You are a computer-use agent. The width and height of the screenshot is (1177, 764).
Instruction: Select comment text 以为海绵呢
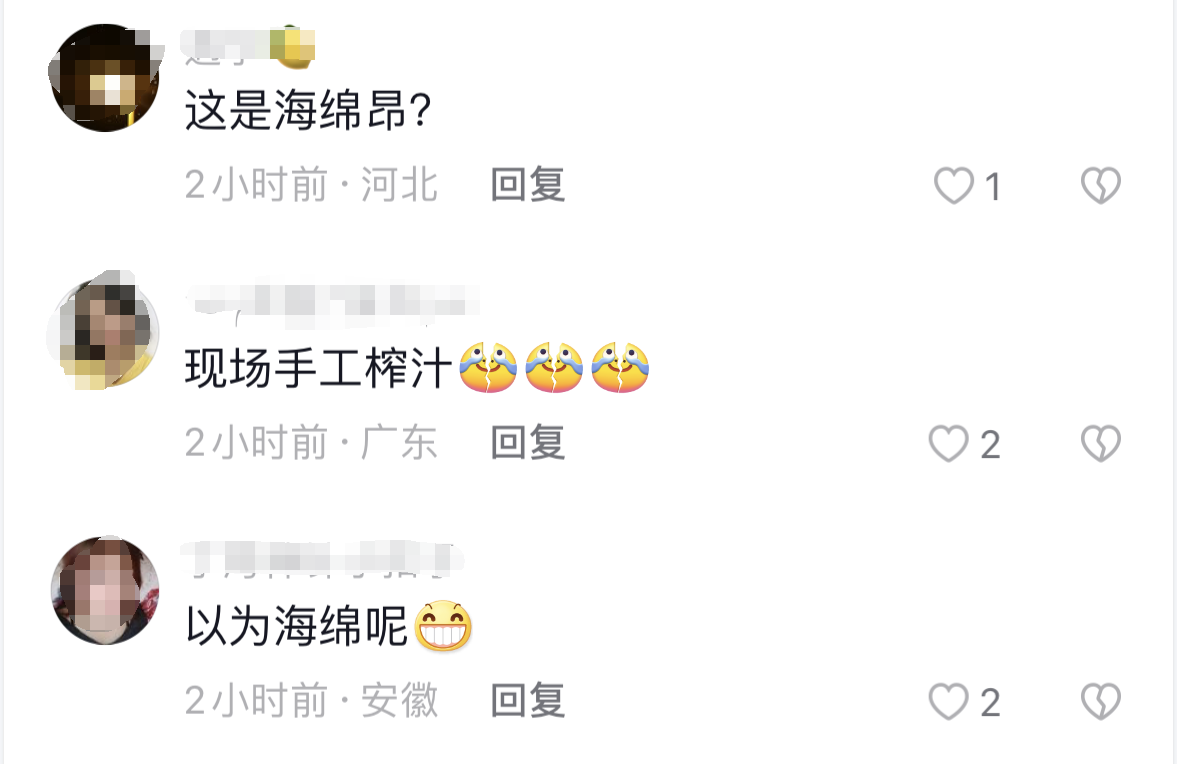point(297,626)
